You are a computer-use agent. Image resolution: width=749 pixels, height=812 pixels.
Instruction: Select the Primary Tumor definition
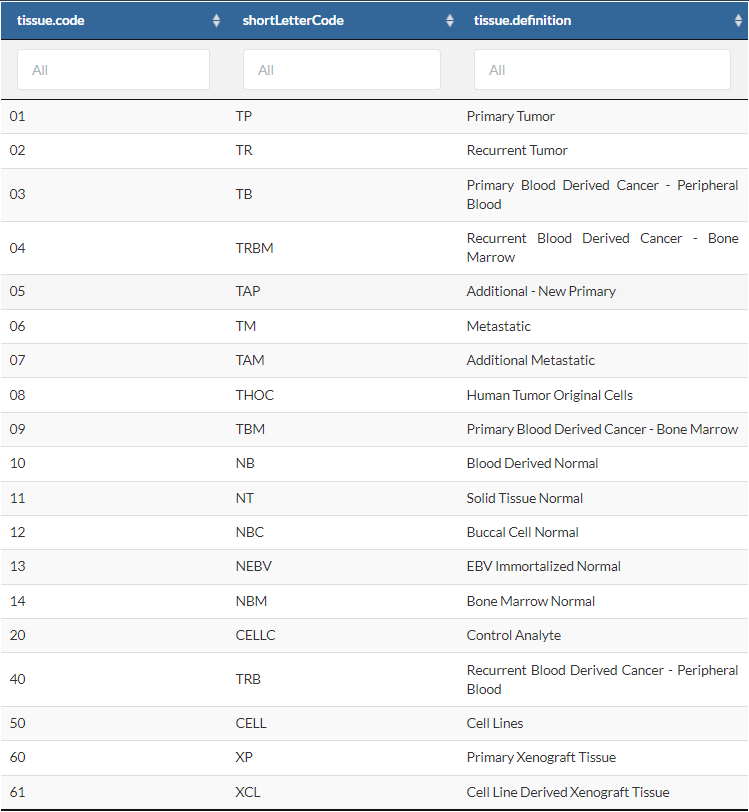(510, 117)
